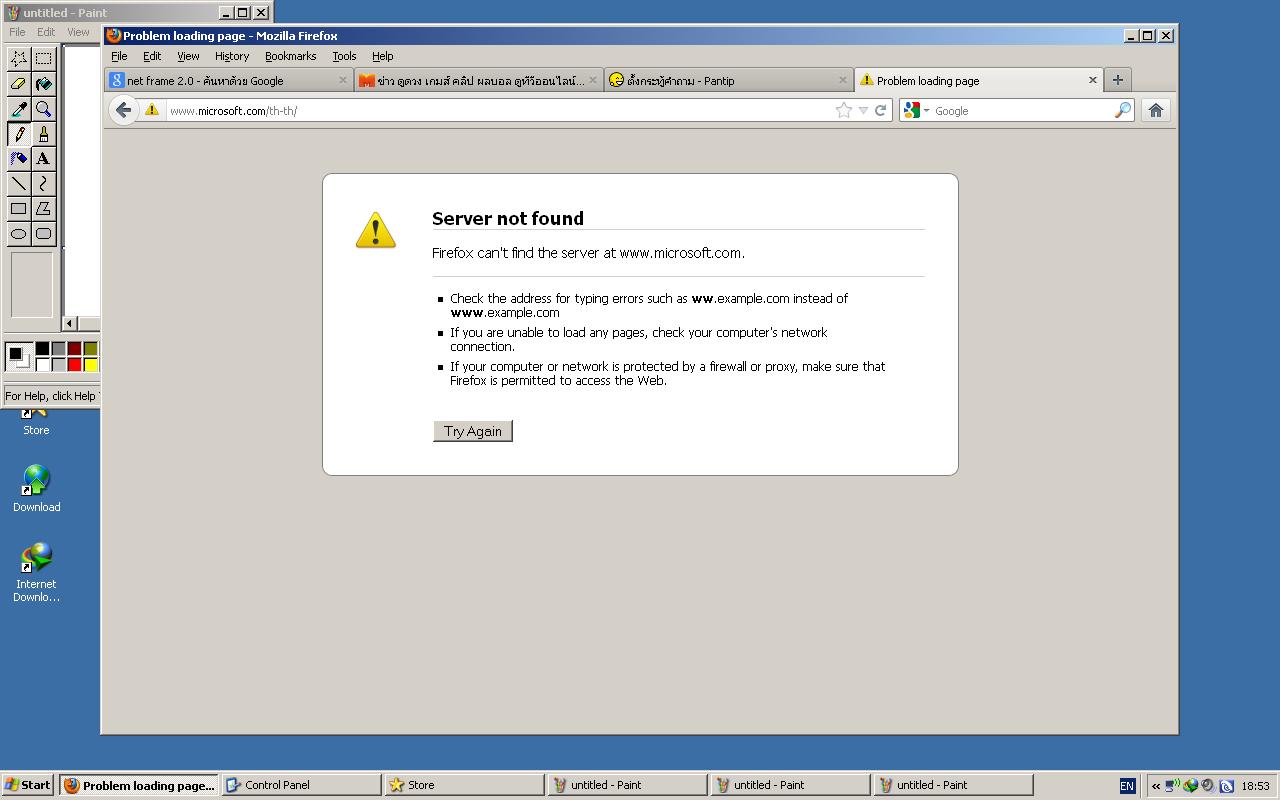The width and height of the screenshot is (1280, 800).
Task: Close the Problem loading page tab
Action: point(1092,80)
